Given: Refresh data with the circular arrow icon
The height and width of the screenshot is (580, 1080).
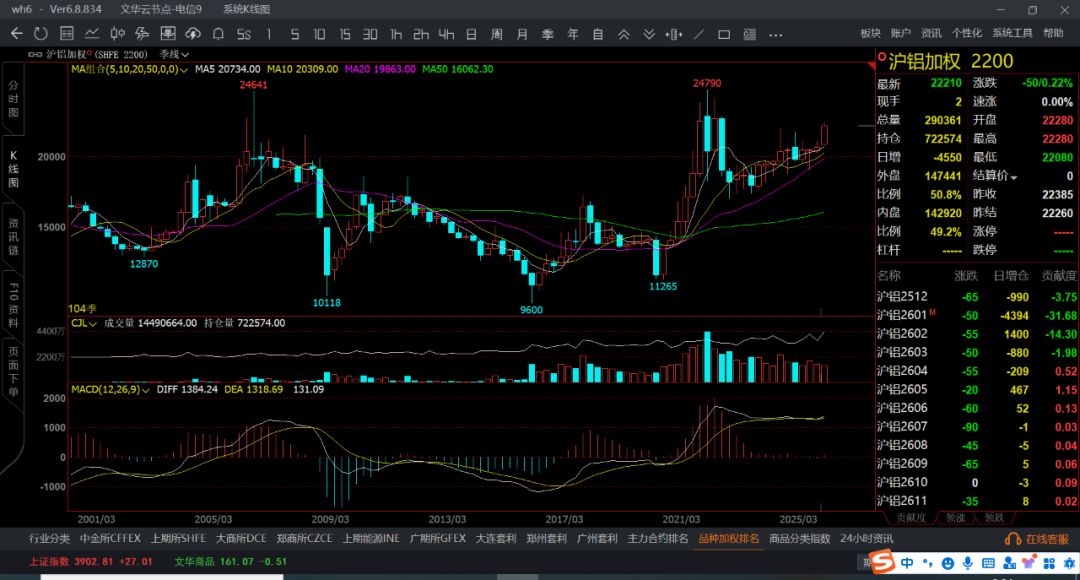Looking at the screenshot, I should pyautogui.click(x=42, y=34).
